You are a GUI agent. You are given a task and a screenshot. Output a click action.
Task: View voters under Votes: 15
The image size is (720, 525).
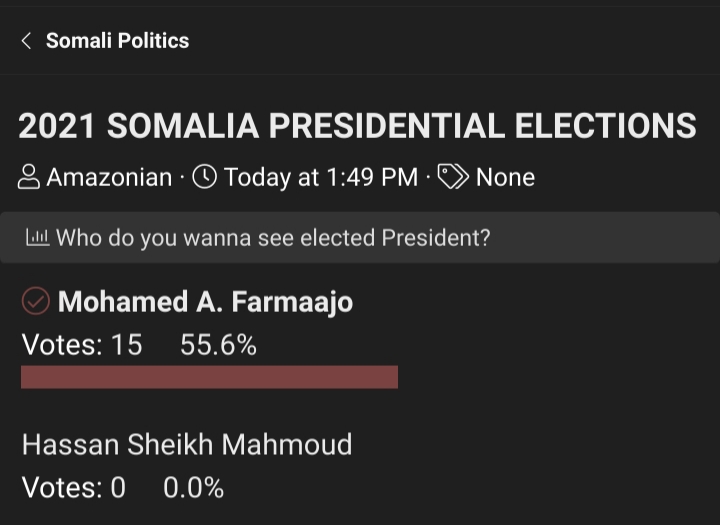tap(82, 344)
